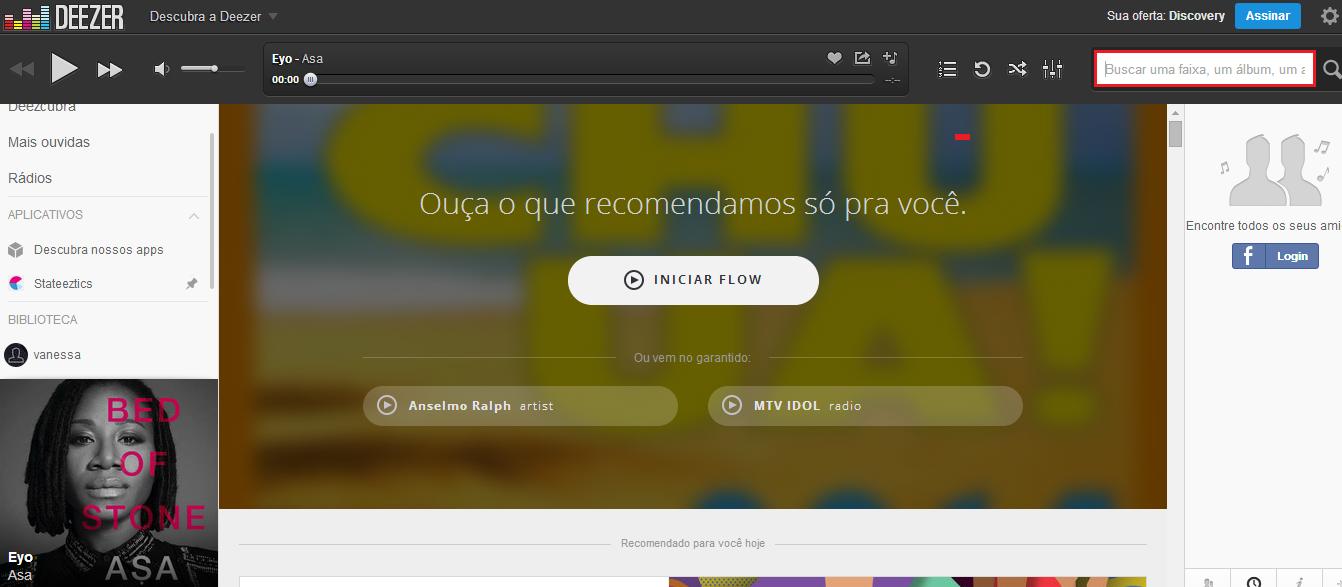Open Mais ouvidas in sidebar
The image size is (1342, 587).
pos(49,142)
